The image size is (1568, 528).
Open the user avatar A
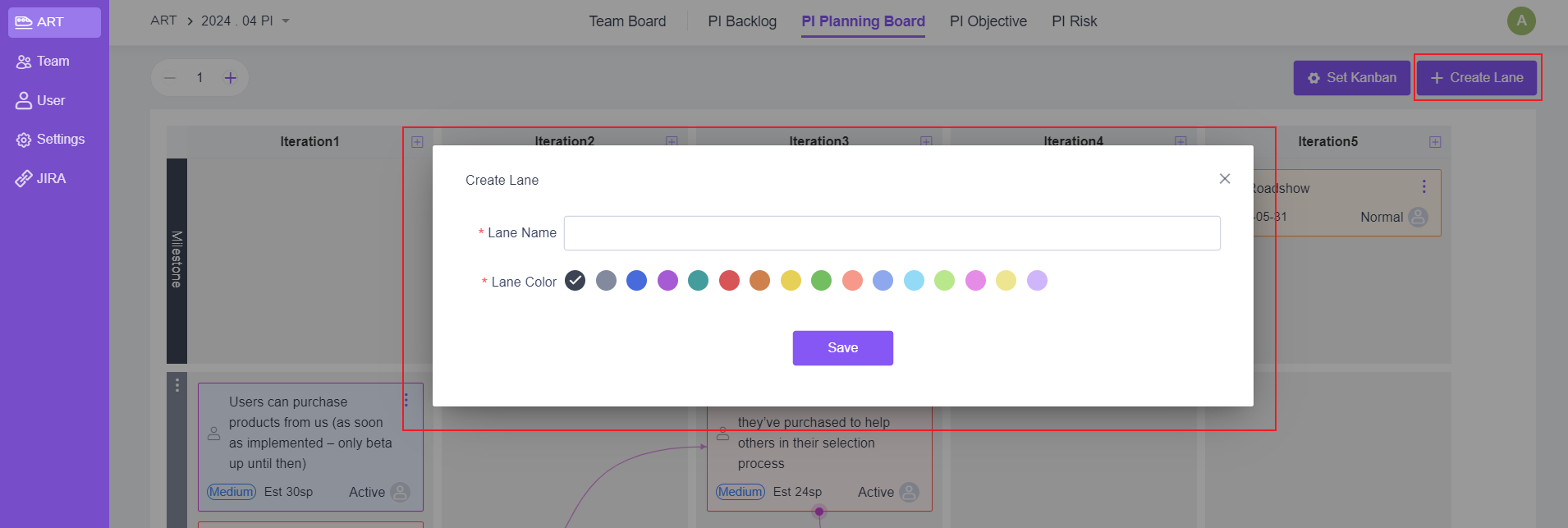[x=1521, y=21]
